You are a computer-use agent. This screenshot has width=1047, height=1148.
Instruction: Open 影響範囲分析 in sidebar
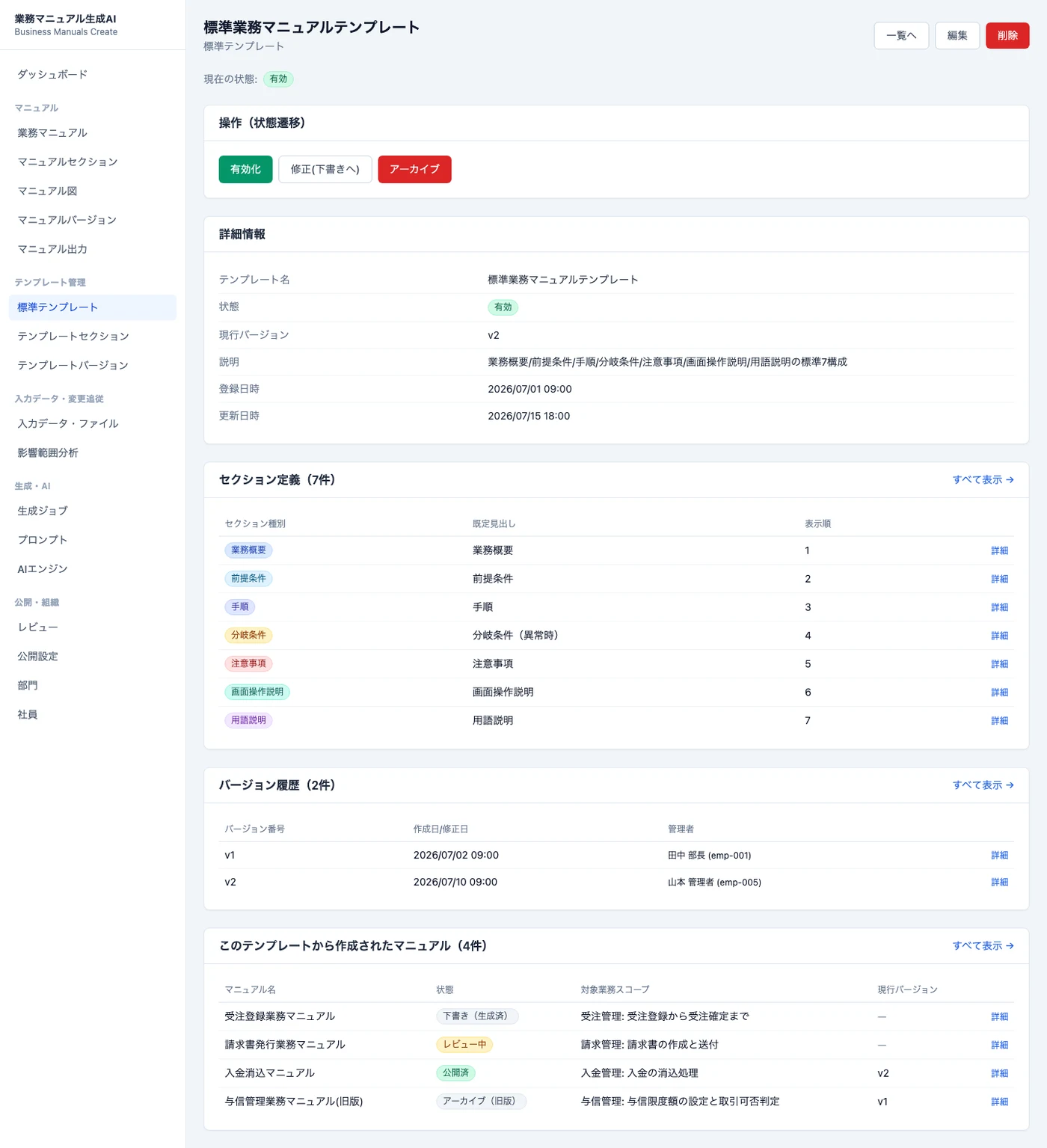(93, 453)
